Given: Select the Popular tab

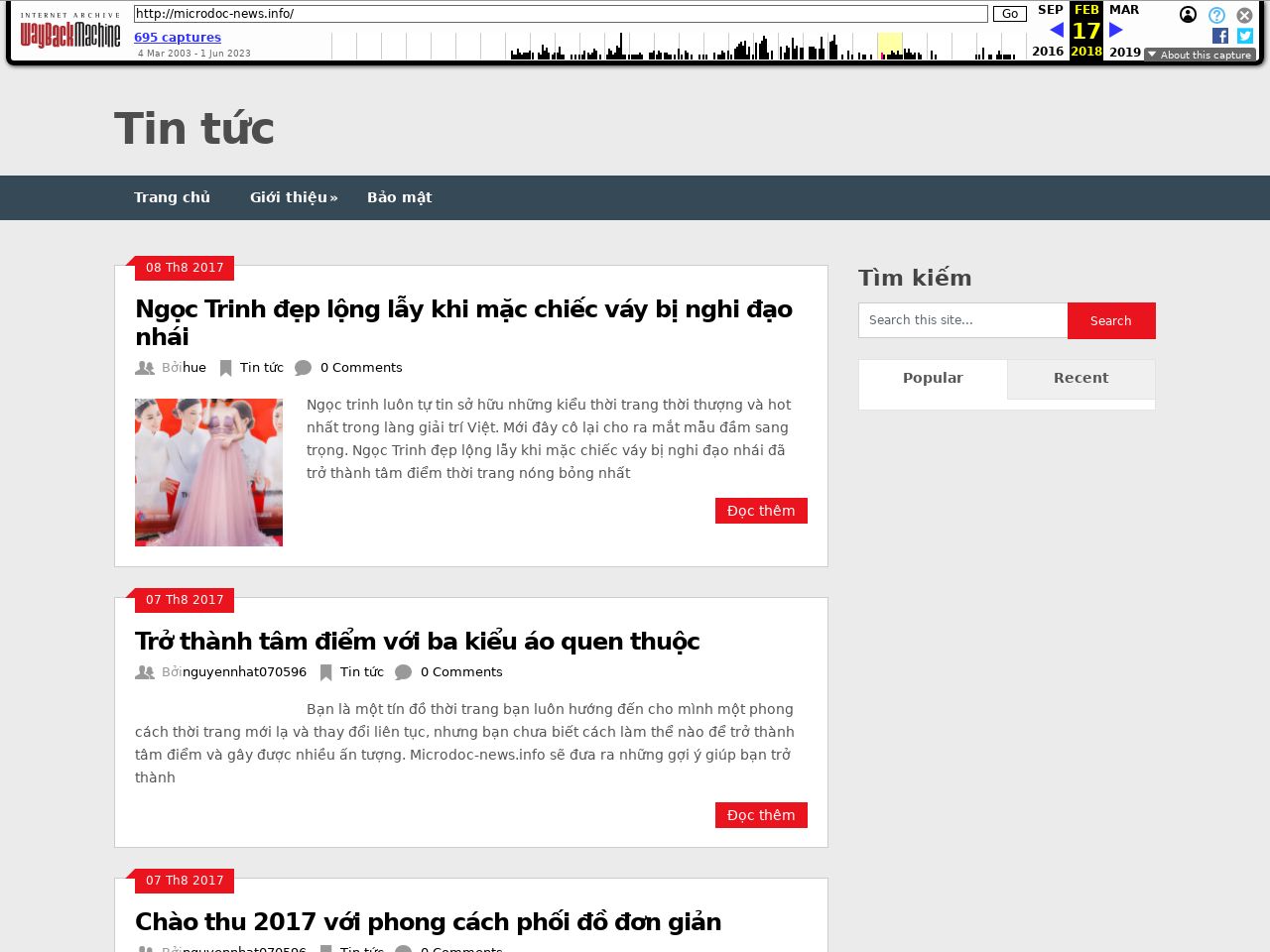Looking at the screenshot, I should (933, 378).
